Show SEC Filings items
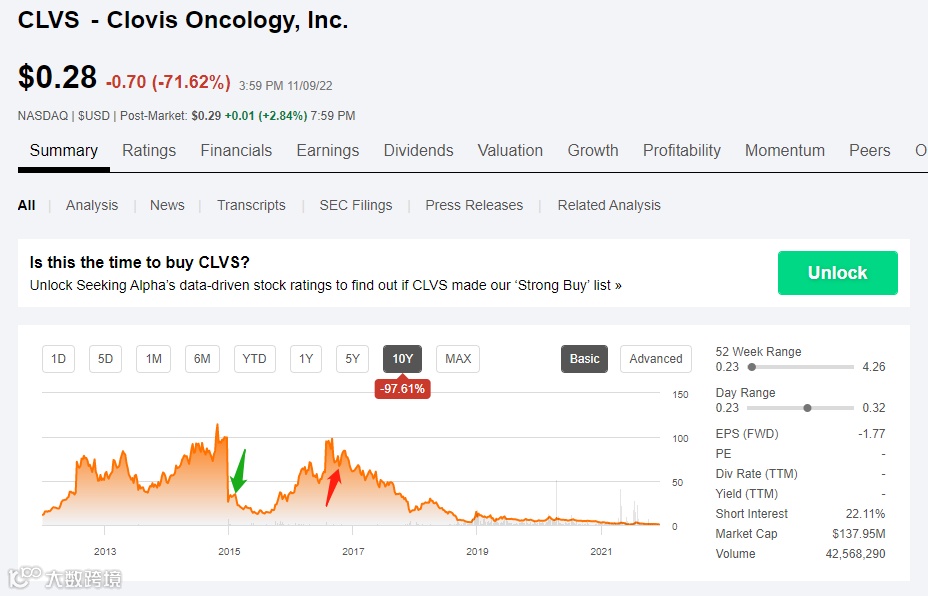The image size is (928, 596). pos(356,205)
